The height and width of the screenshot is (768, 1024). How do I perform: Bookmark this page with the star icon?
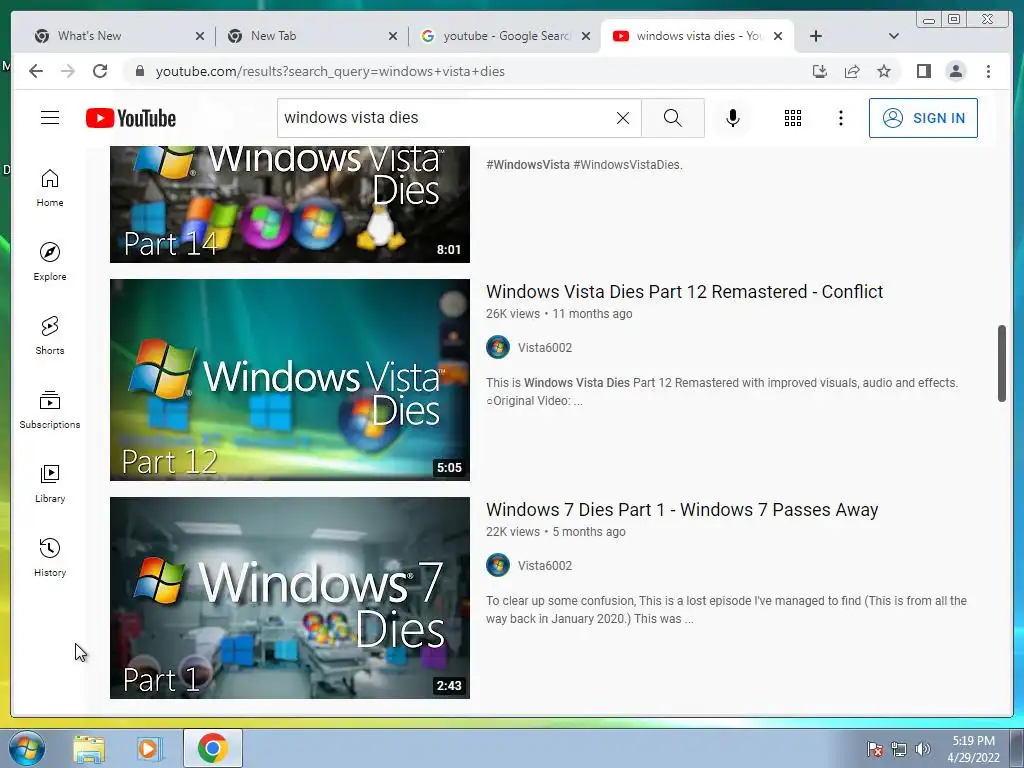click(x=884, y=71)
